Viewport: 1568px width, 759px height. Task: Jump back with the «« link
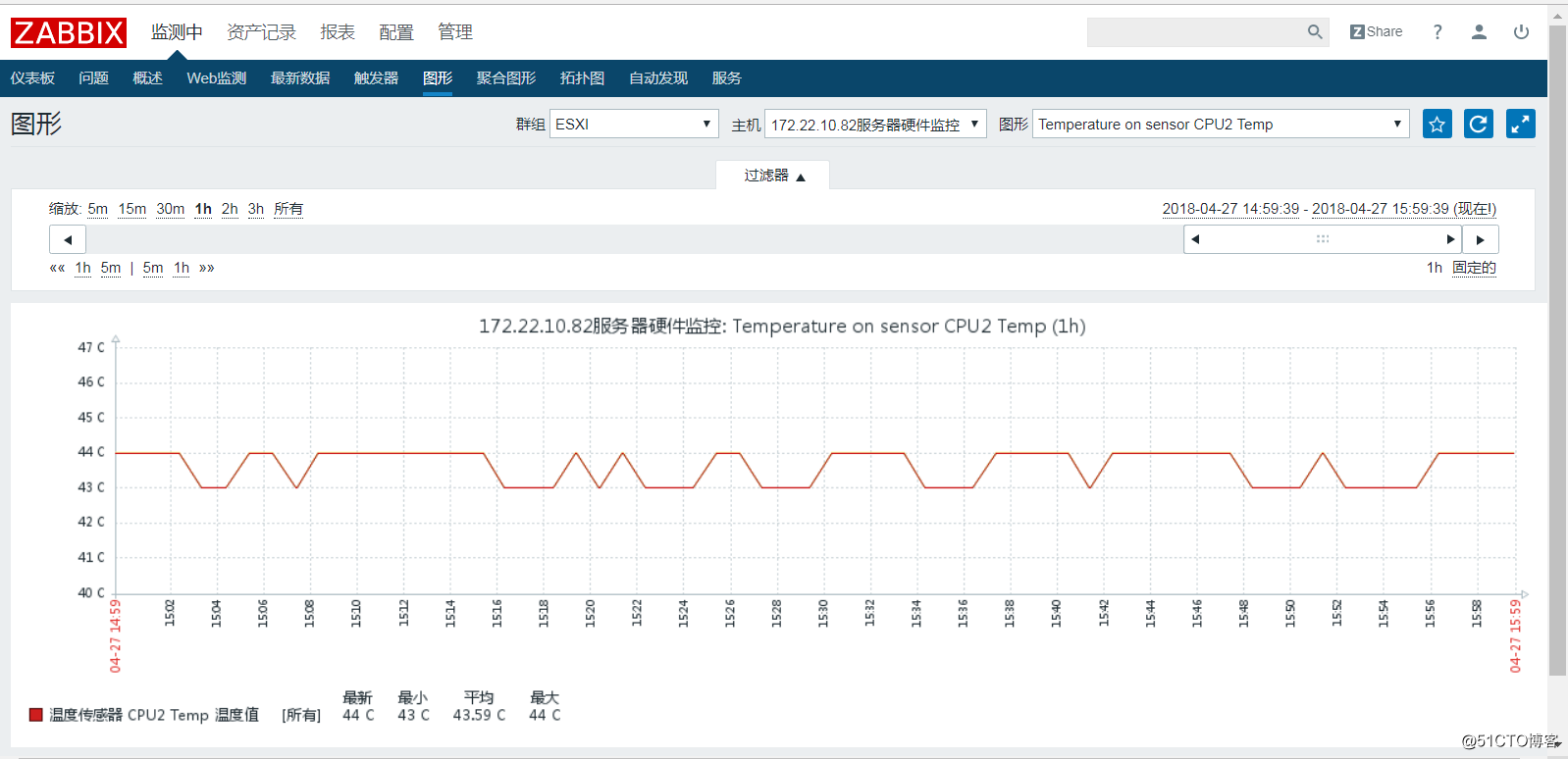57,268
